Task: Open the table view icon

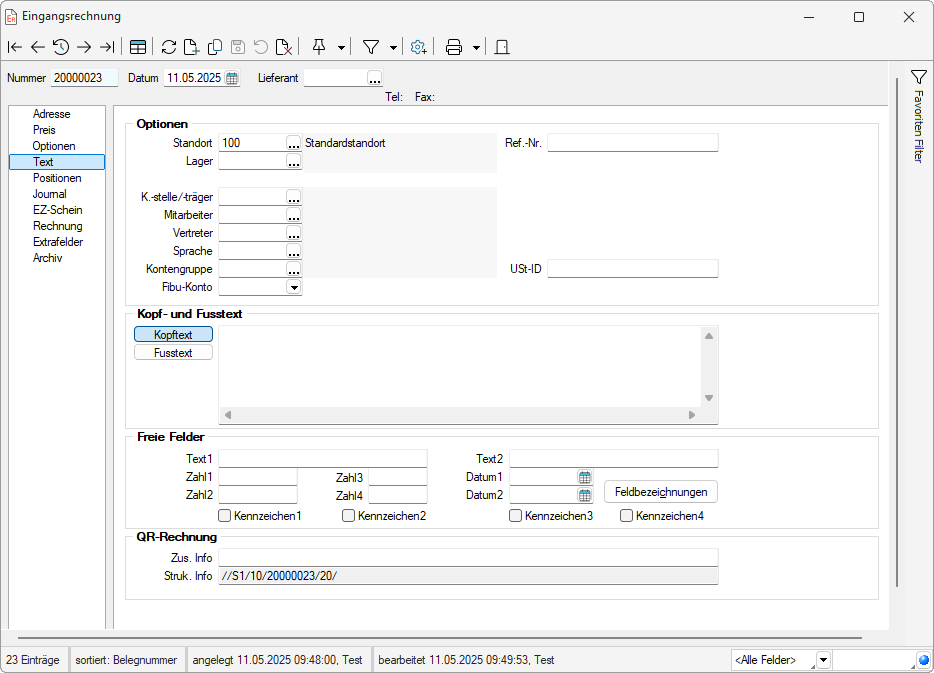Action: click(x=138, y=47)
